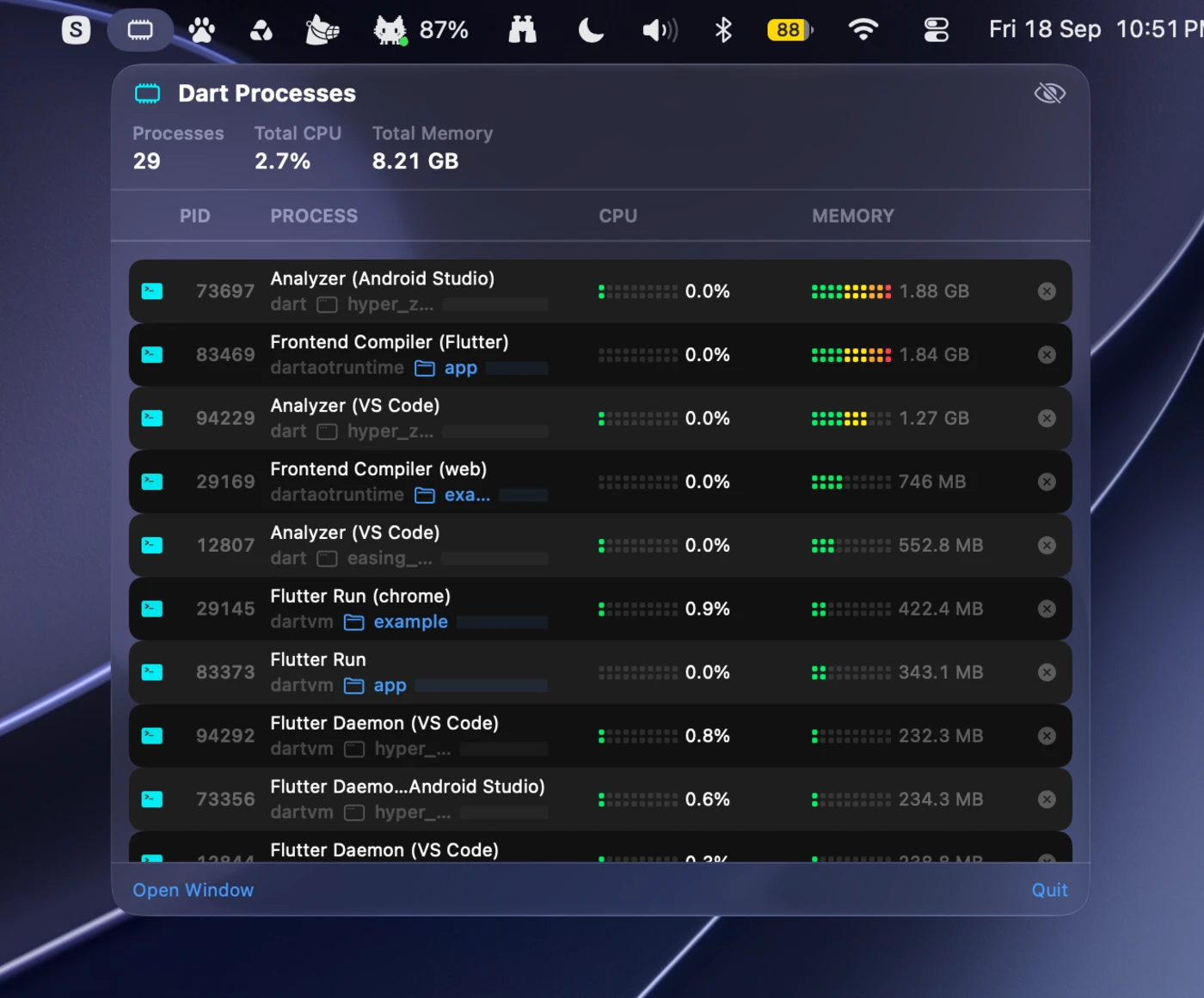Viewport: 1204px width, 998px height.
Task: Click Processes count 29
Action: 146,162
